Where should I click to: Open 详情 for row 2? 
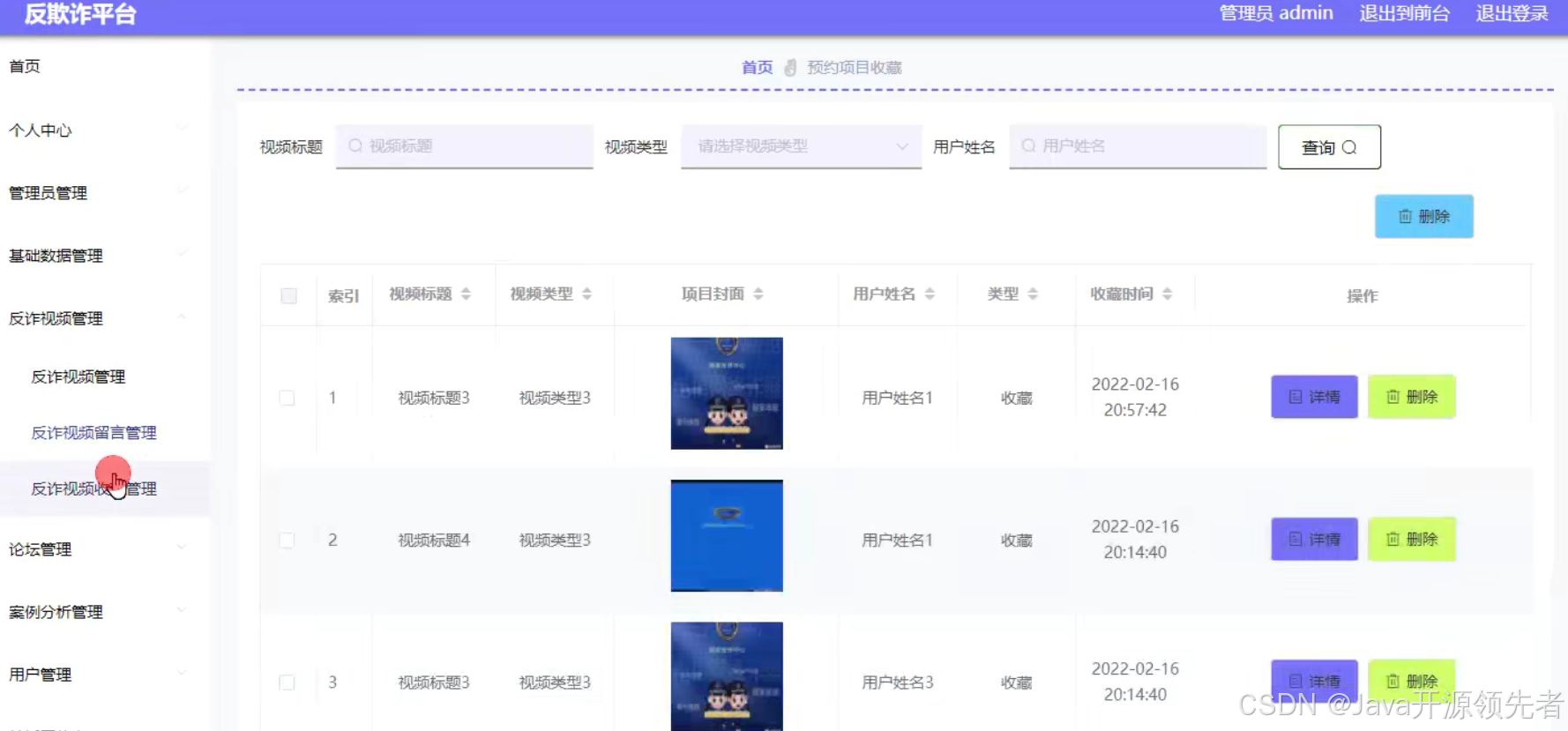click(x=1314, y=539)
